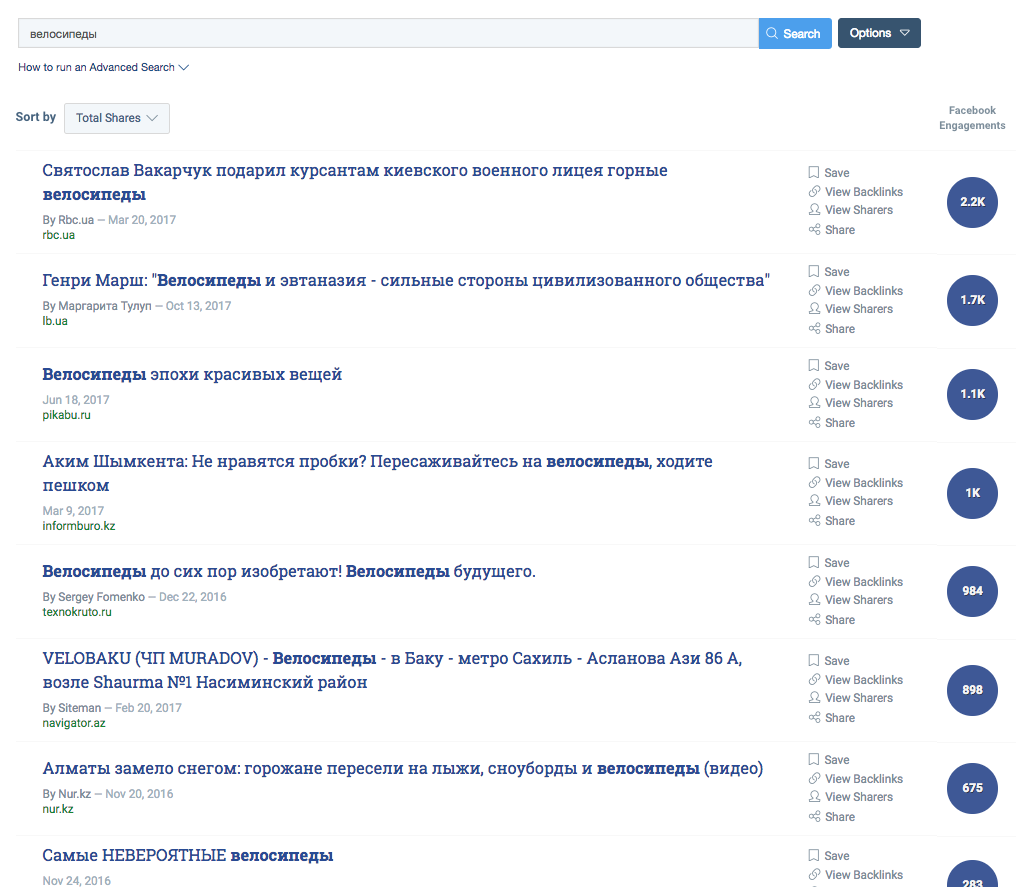Click View Sharers person icon for the rbc.ua article

pos(814,209)
